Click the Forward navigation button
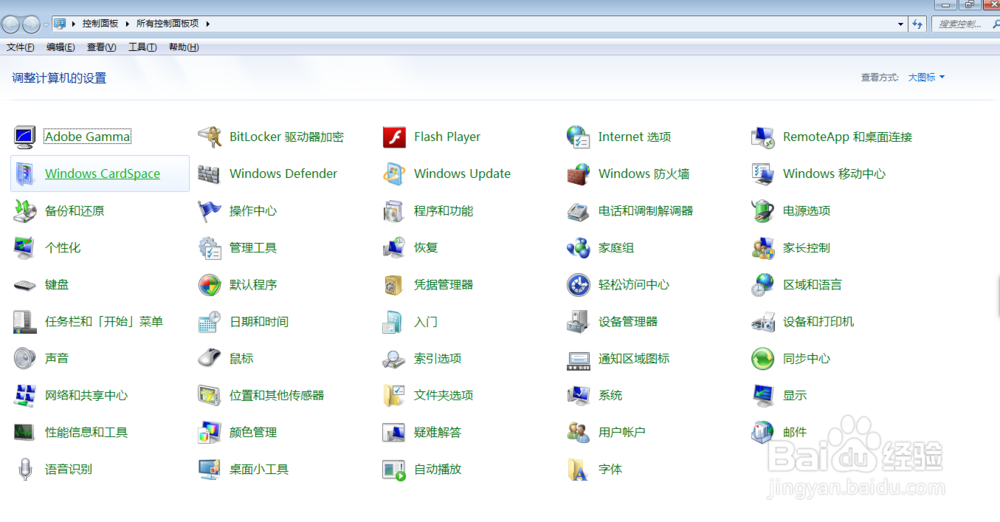Screen dimensions: 1000x522 pyautogui.click(x=31, y=24)
